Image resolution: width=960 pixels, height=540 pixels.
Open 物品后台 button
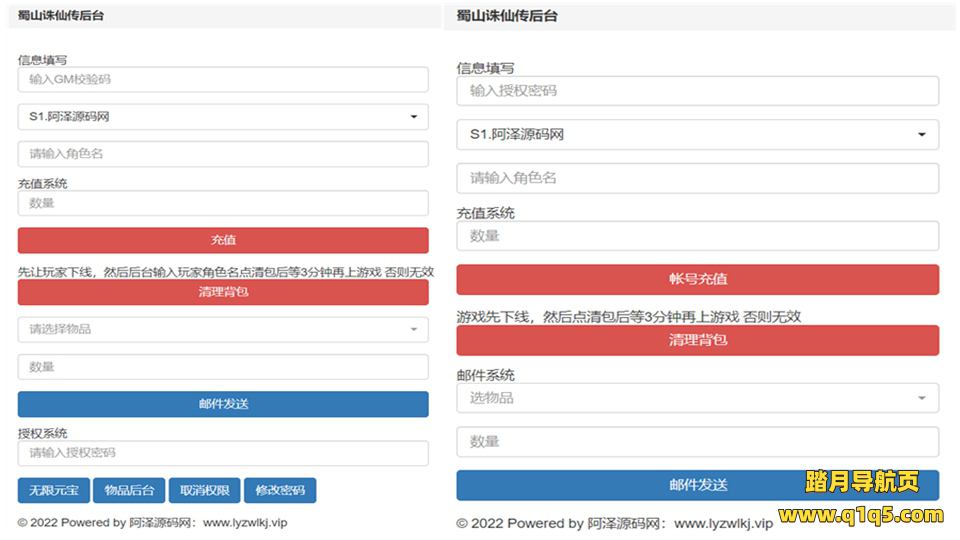(129, 490)
